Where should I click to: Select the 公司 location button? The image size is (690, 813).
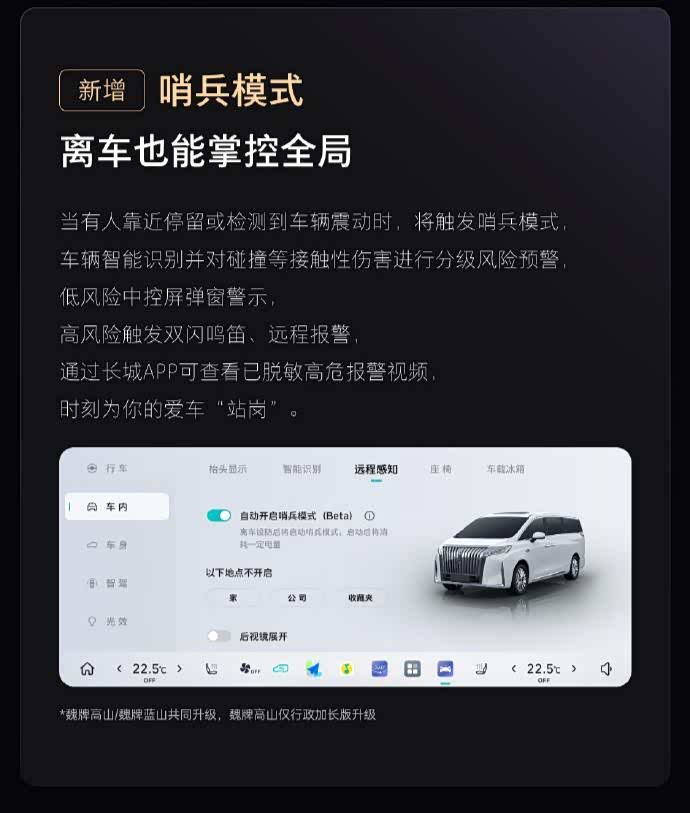(297, 598)
